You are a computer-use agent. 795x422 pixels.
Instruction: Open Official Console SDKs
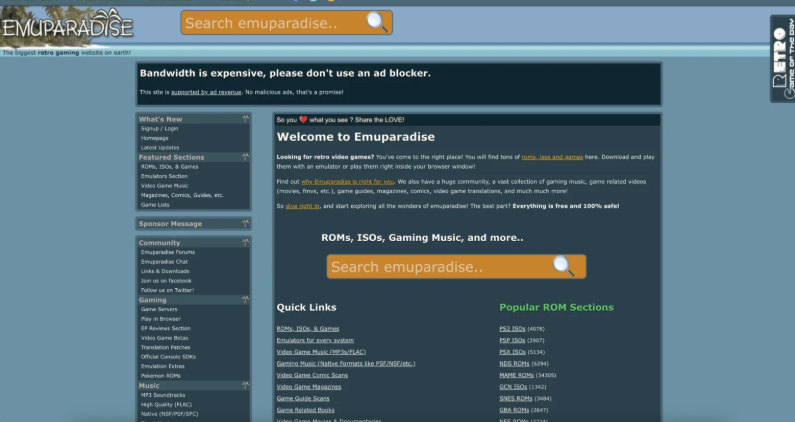[x=168, y=357]
